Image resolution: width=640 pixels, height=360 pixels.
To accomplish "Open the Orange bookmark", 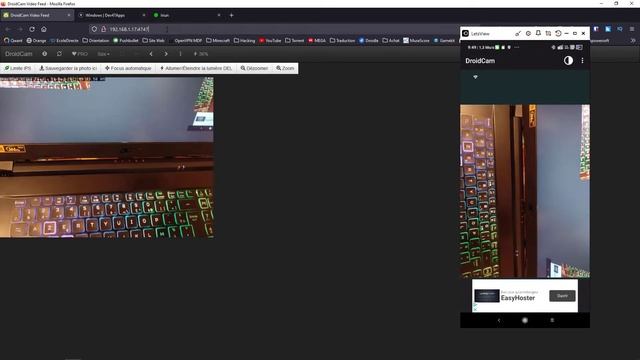I will click(36, 40).
